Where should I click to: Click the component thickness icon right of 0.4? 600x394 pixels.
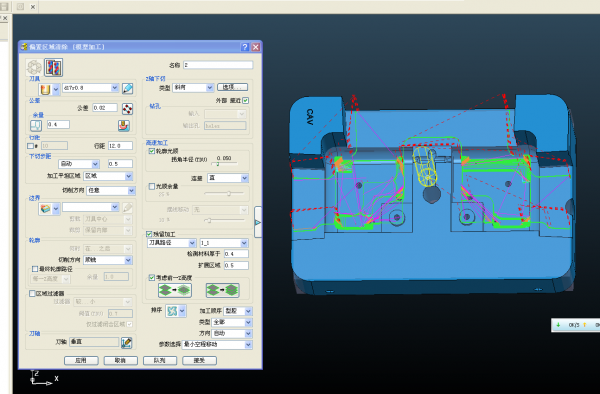(x=124, y=125)
